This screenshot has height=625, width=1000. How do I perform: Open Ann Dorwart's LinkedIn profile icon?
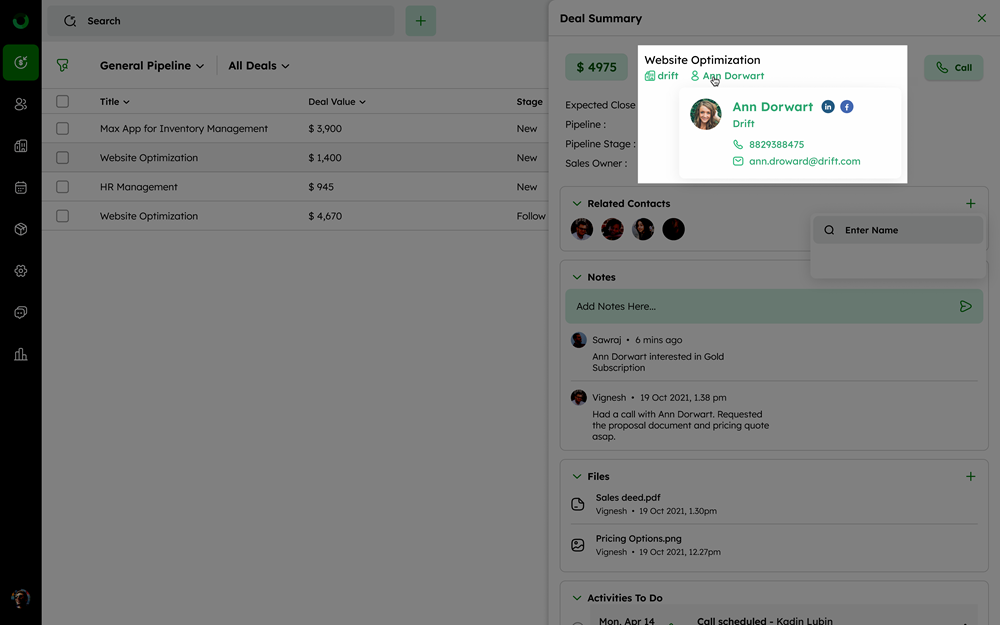point(828,107)
